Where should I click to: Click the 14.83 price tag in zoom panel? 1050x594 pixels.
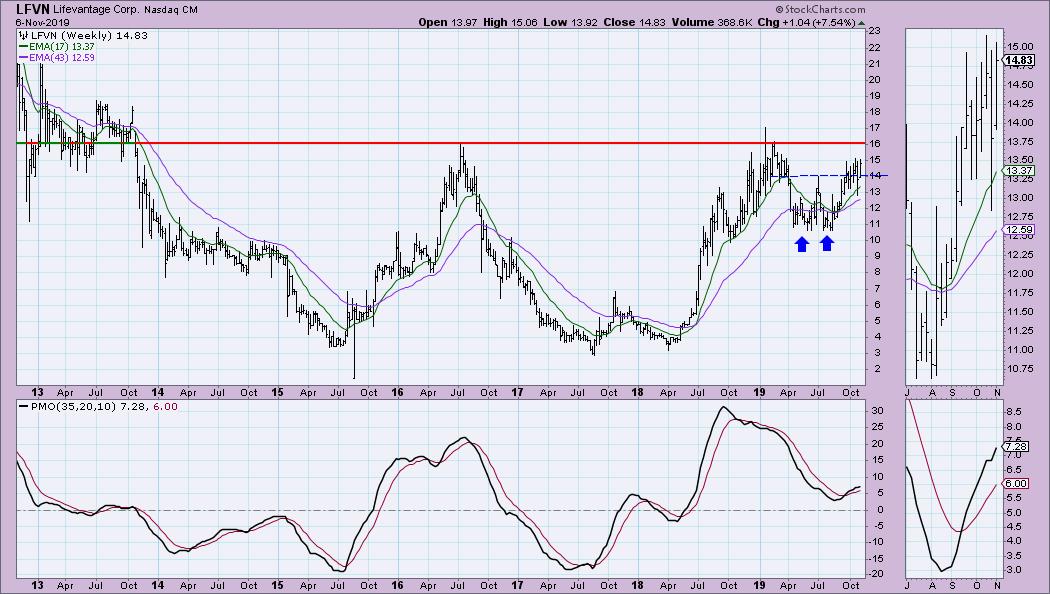1018,60
